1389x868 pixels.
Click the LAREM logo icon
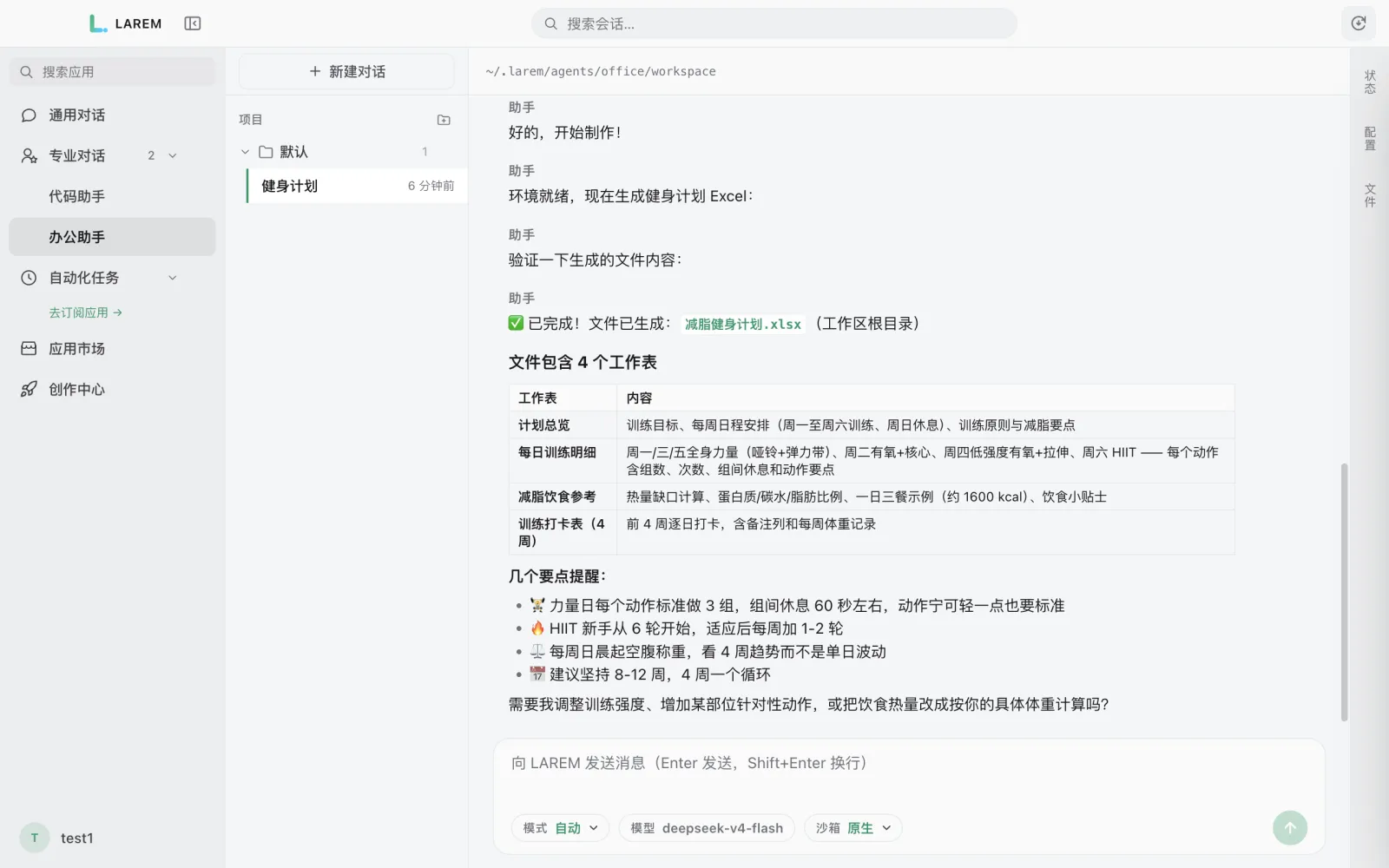(98, 23)
